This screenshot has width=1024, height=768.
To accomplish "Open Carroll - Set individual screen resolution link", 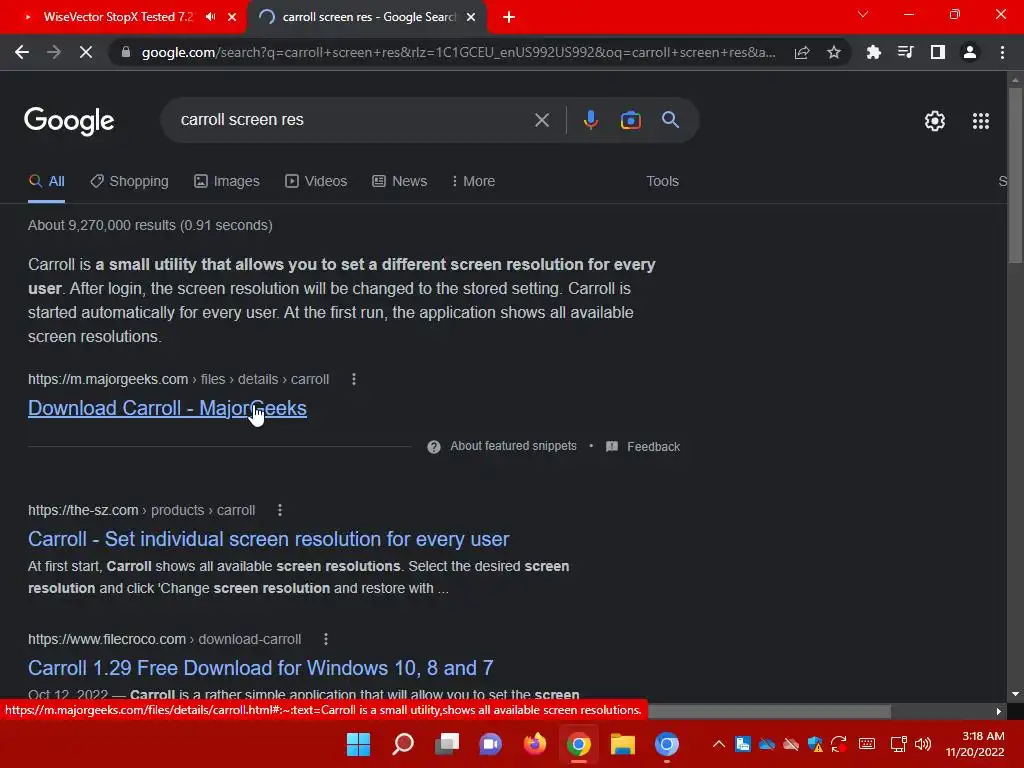I will click(268, 539).
